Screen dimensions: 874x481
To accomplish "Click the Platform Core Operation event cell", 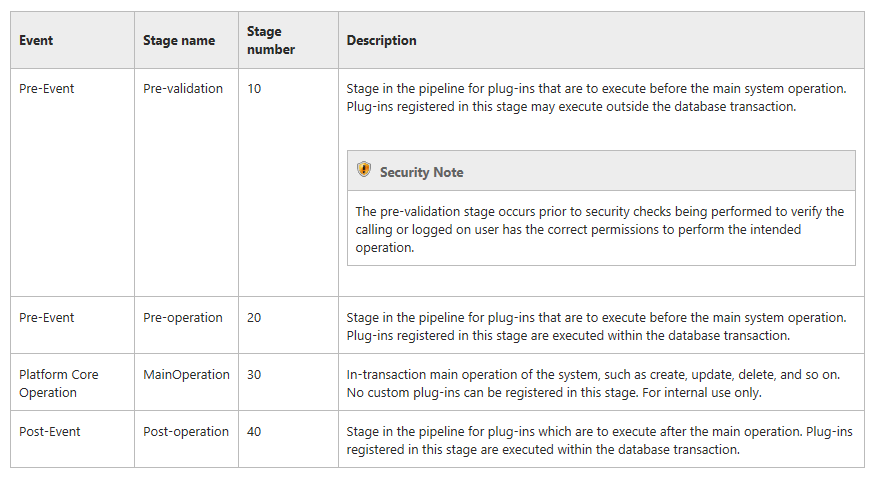I will point(59,383).
